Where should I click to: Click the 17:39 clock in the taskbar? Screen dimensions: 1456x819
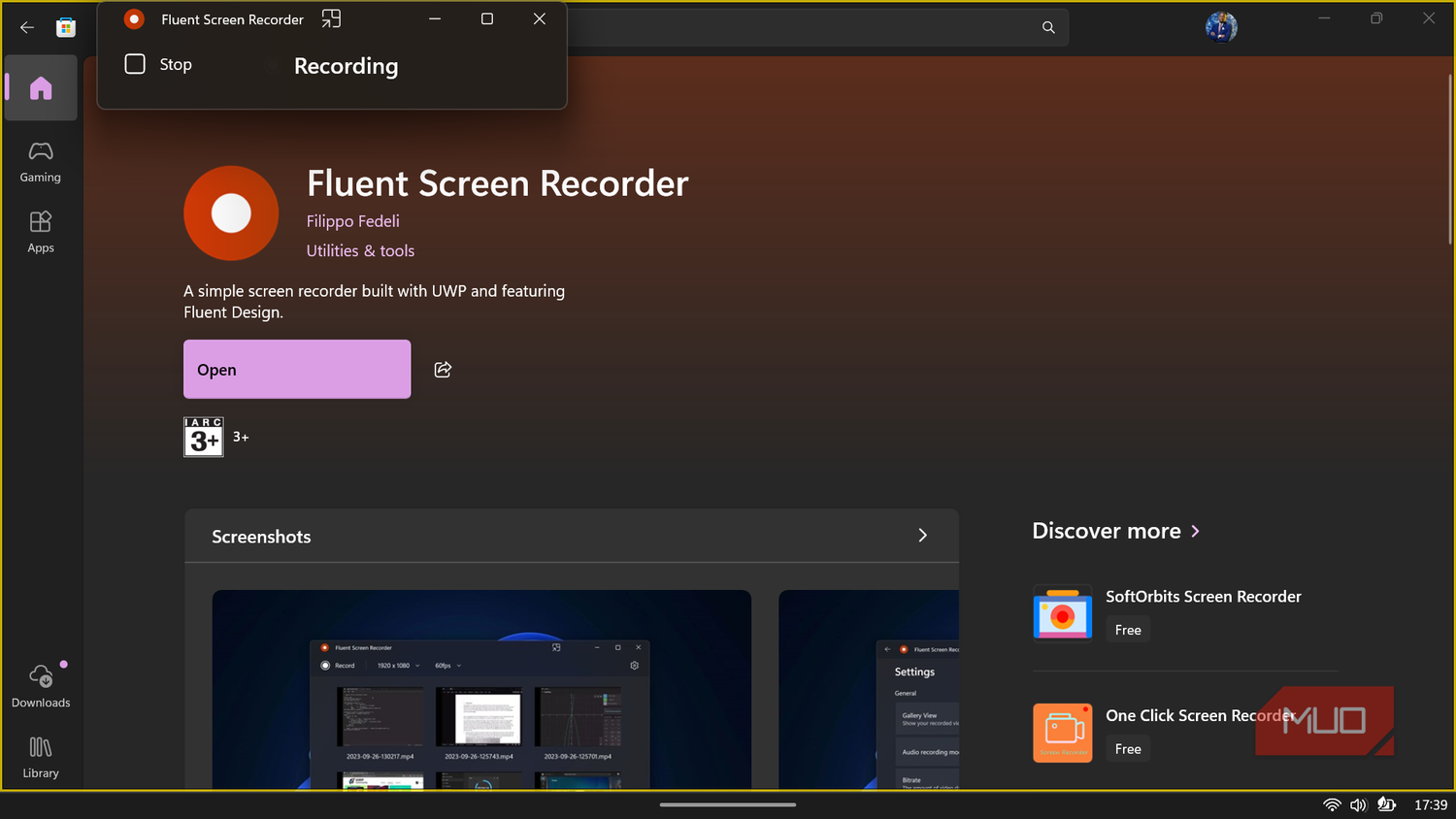tap(1431, 804)
